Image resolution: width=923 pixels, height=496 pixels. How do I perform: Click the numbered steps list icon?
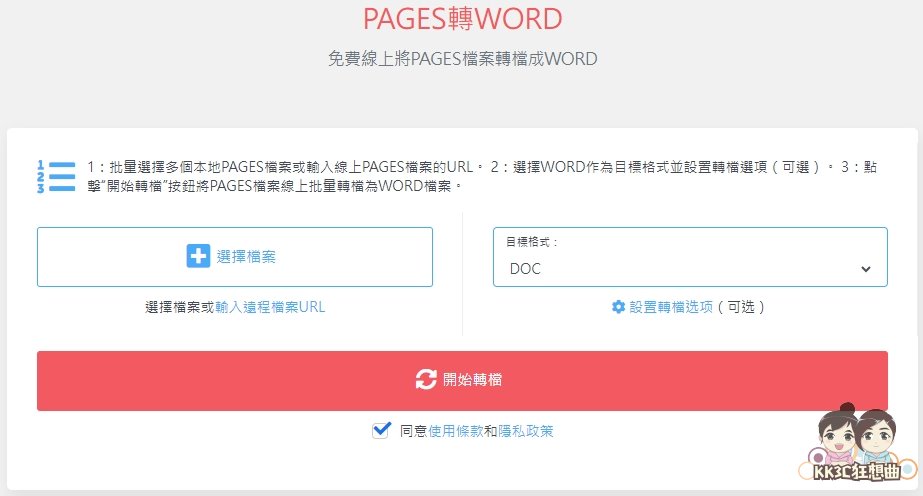[56, 177]
